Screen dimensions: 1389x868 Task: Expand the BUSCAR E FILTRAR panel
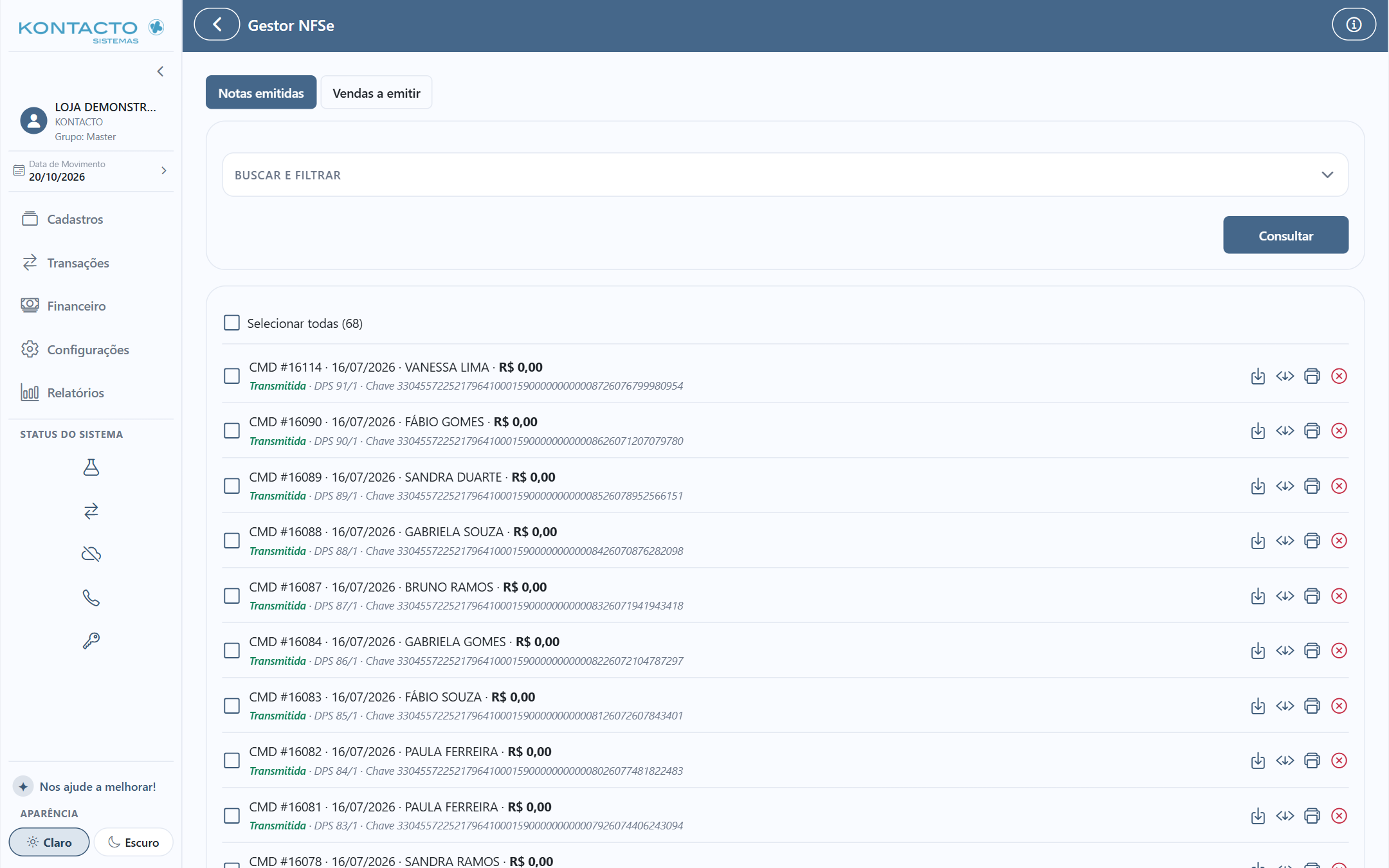click(785, 175)
